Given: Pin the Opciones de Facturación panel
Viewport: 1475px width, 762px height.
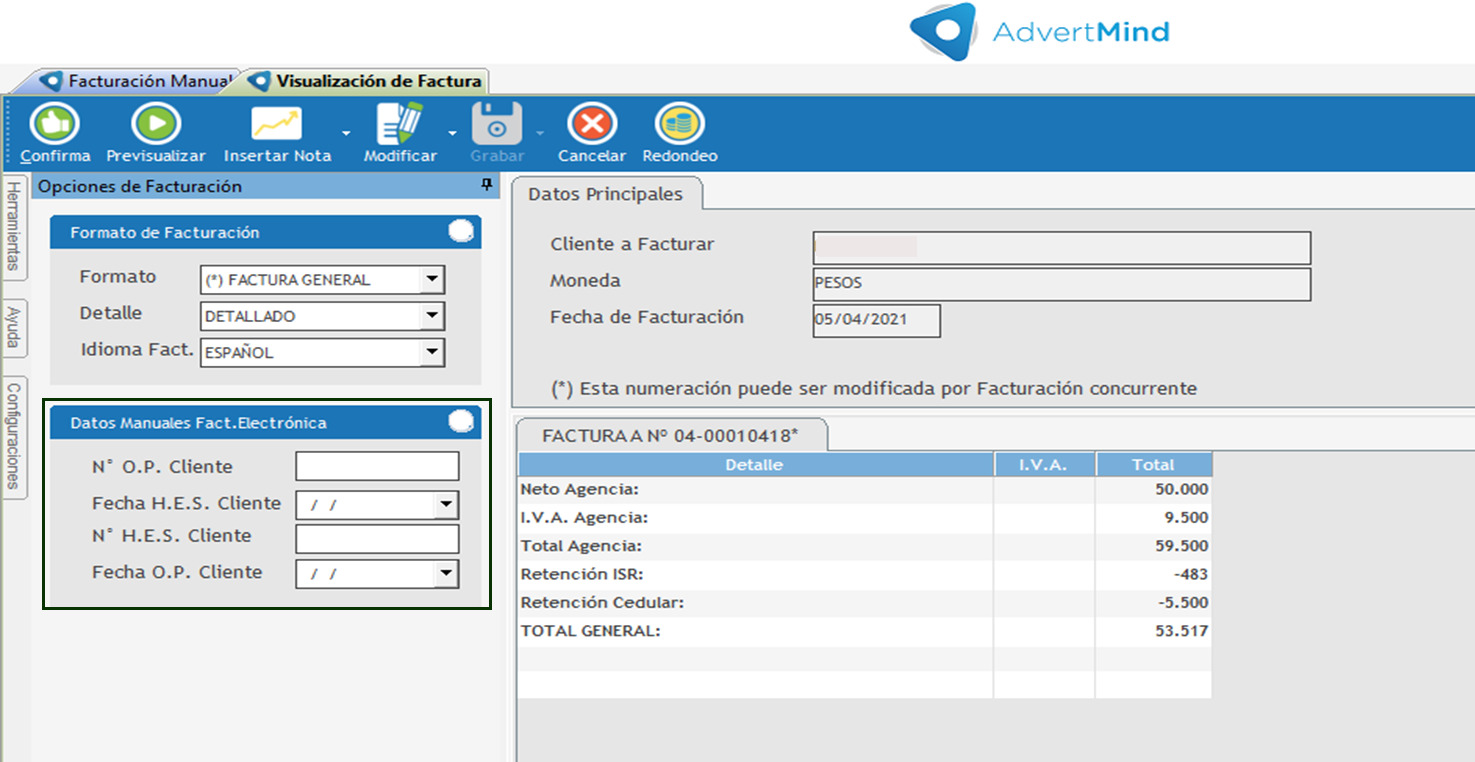Looking at the screenshot, I should [x=487, y=185].
